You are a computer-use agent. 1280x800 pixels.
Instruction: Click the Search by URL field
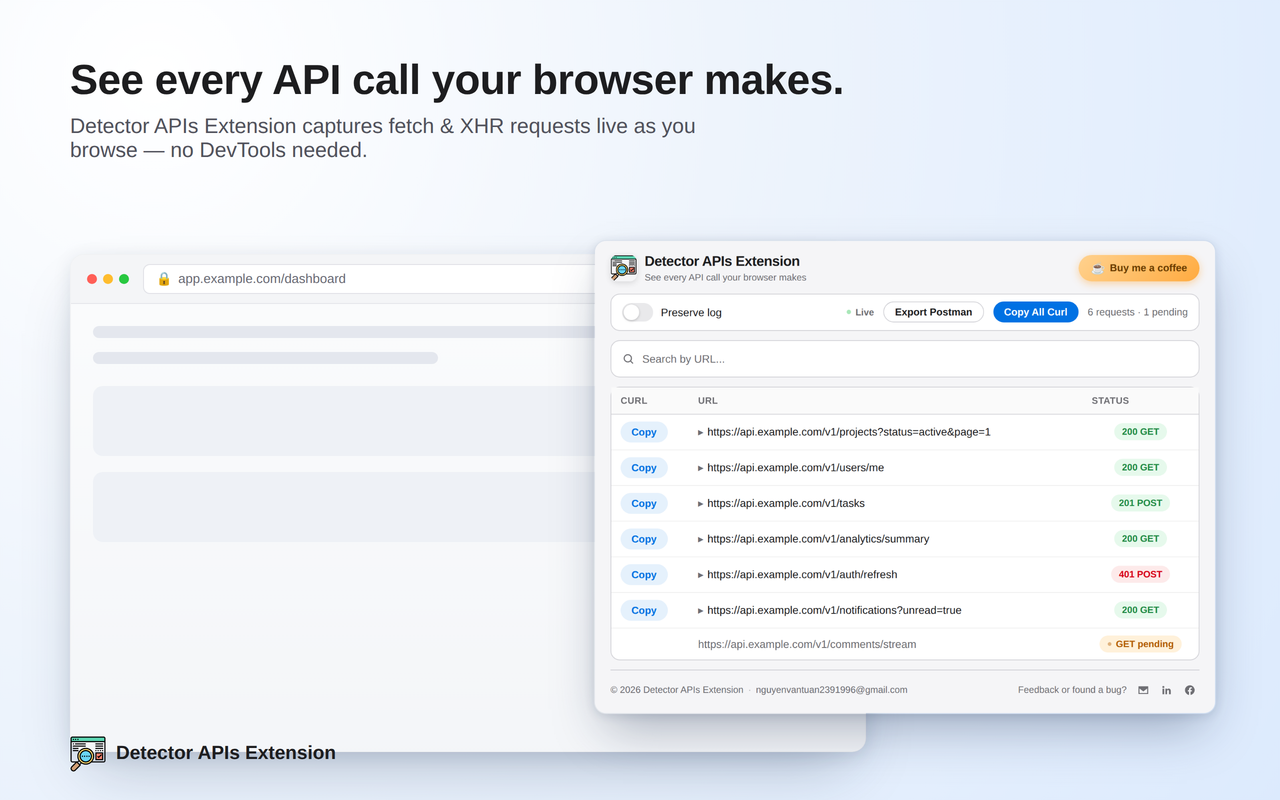(905, 359)
